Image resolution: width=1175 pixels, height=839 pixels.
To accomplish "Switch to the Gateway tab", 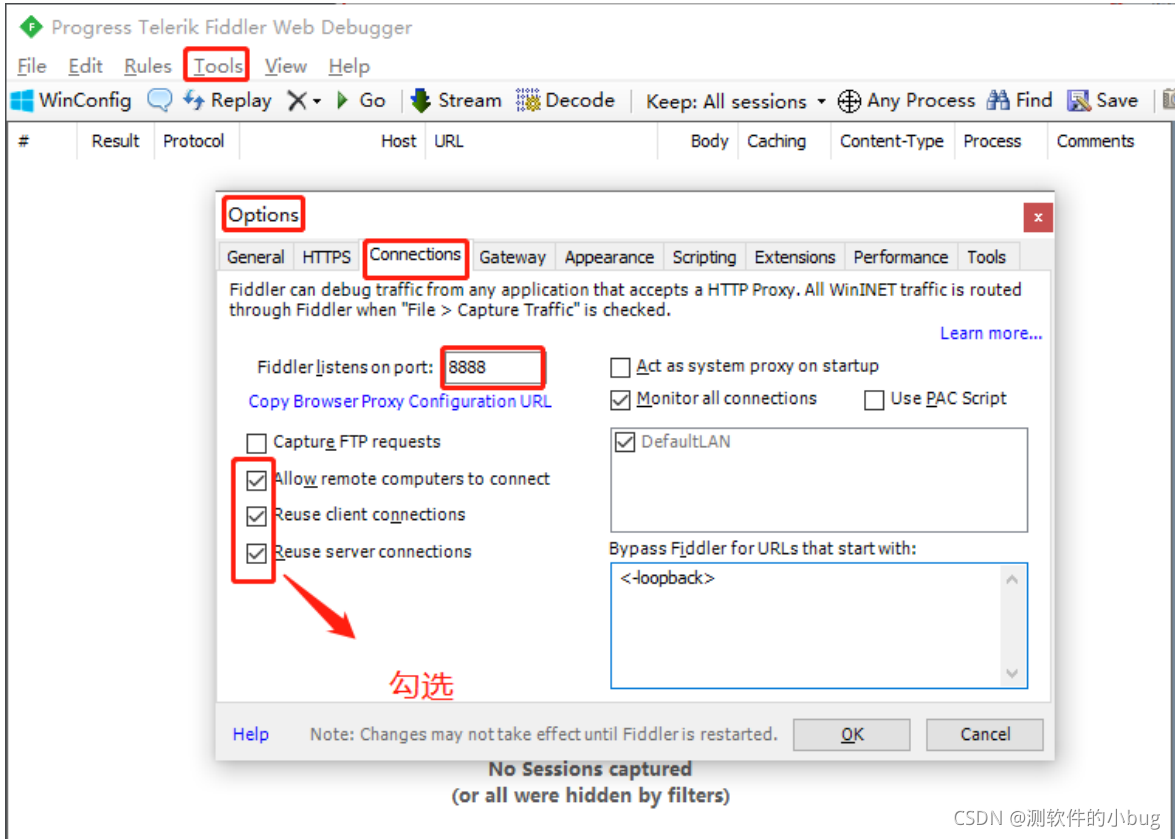I will click(x=513, y=257).
